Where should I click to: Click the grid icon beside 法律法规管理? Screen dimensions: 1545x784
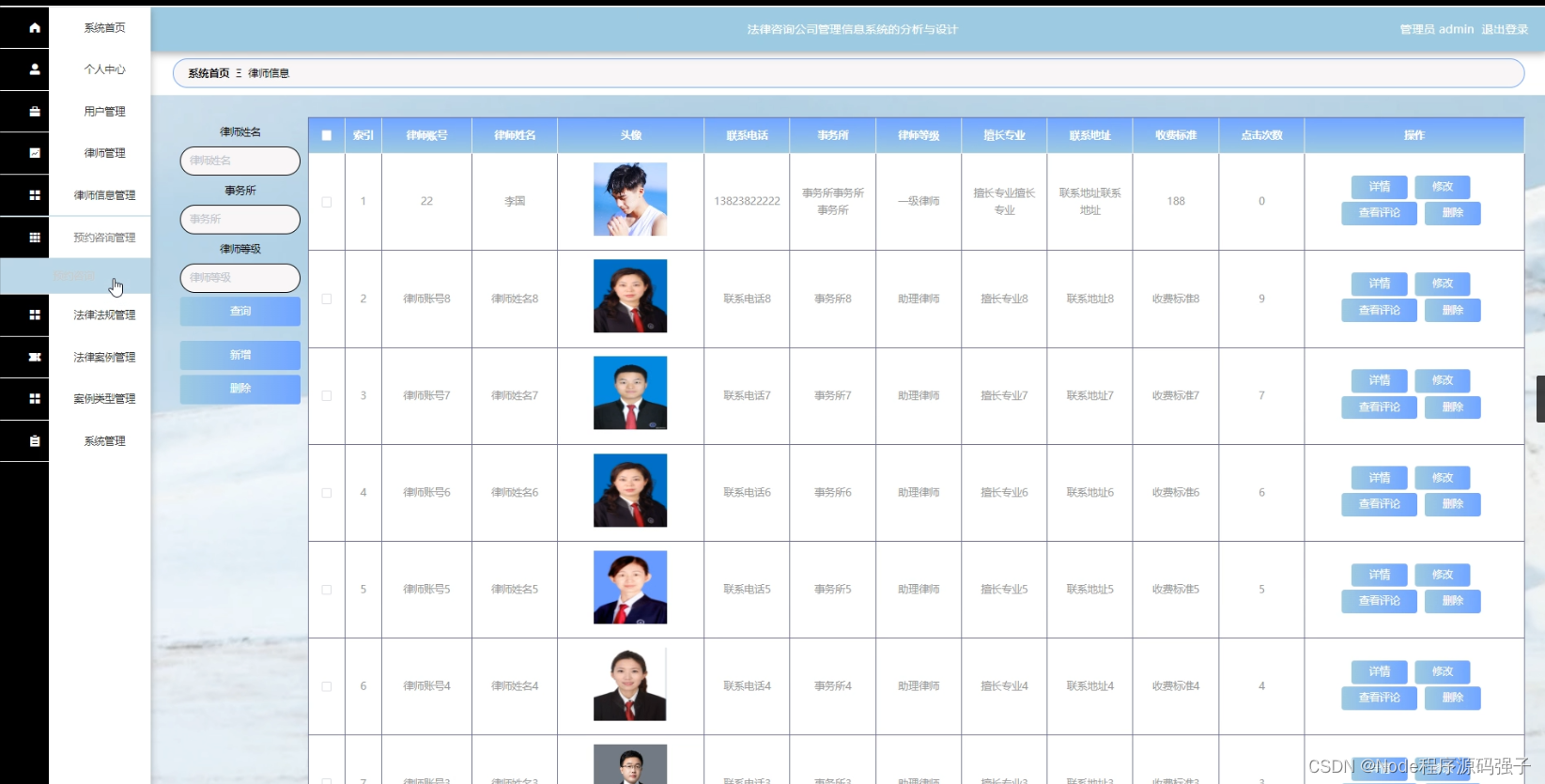[x=35, y=315]
